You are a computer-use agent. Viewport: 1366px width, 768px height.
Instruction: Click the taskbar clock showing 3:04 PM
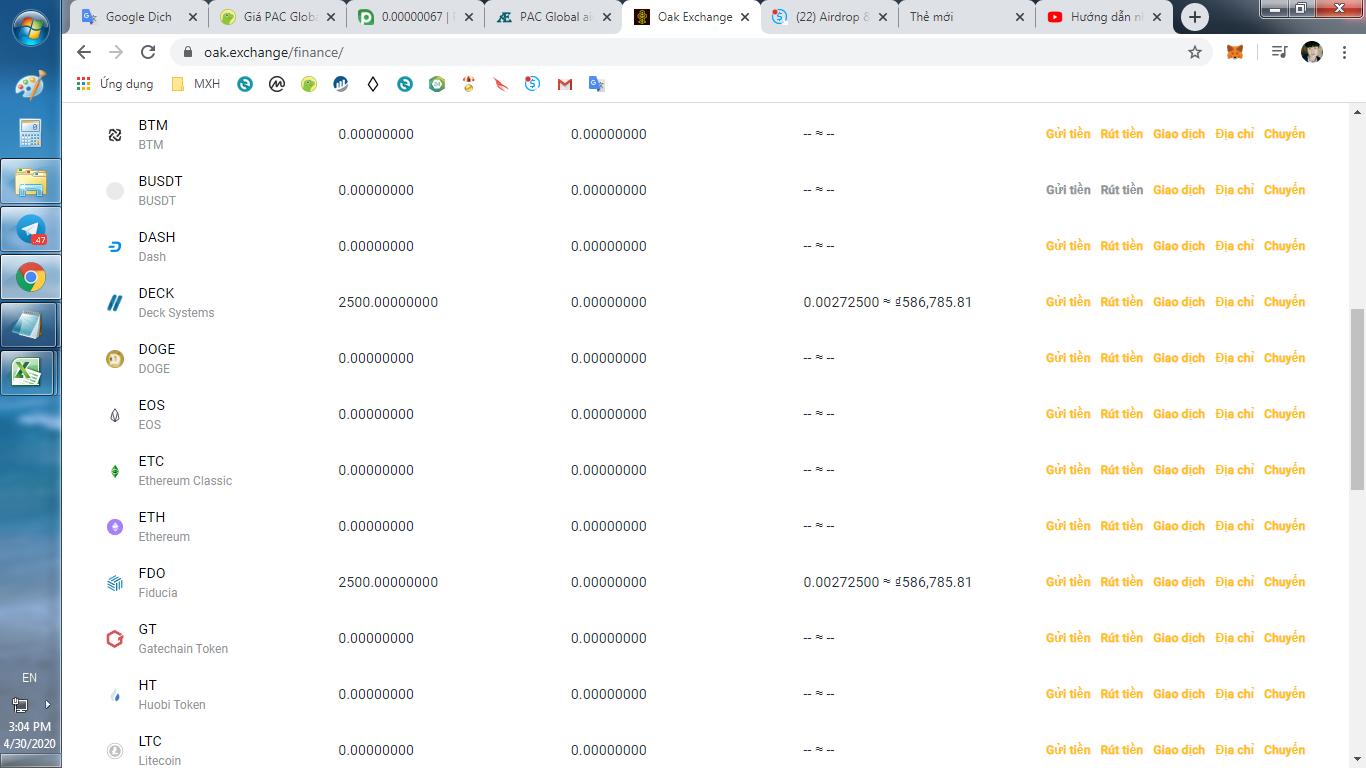click(x=29, y=727)
